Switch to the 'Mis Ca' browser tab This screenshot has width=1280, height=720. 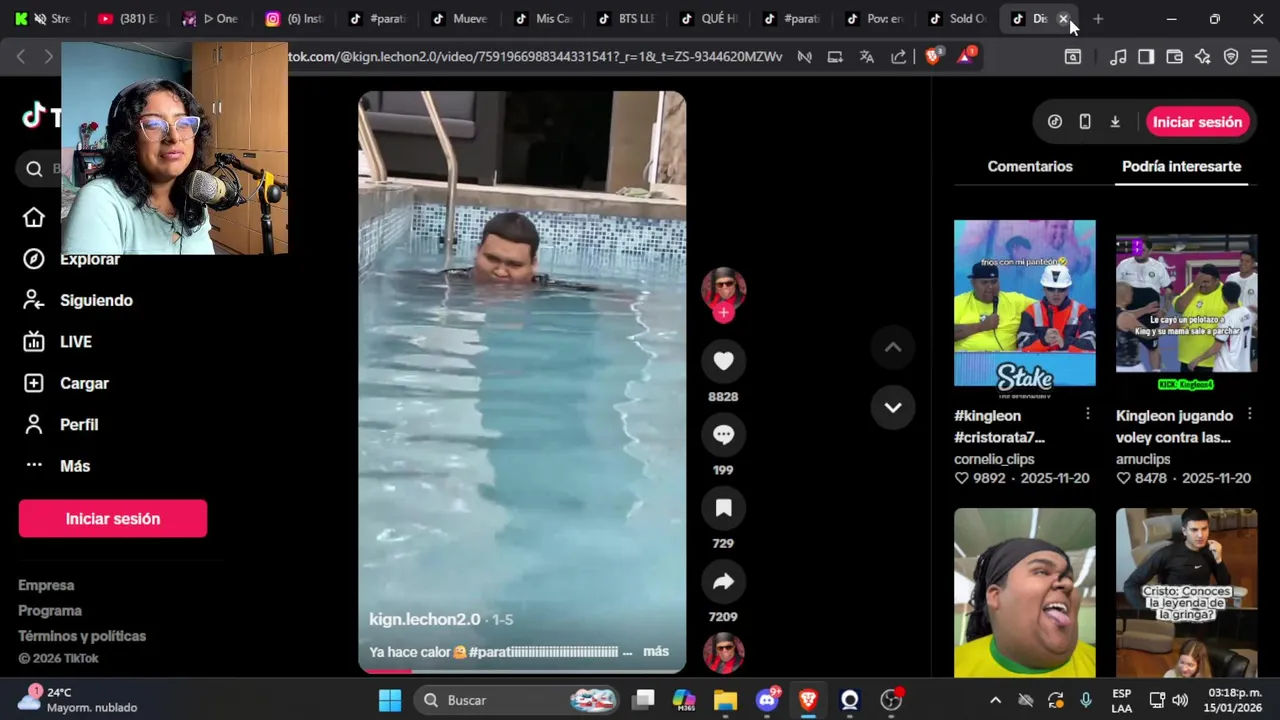(x=543, y=19)
